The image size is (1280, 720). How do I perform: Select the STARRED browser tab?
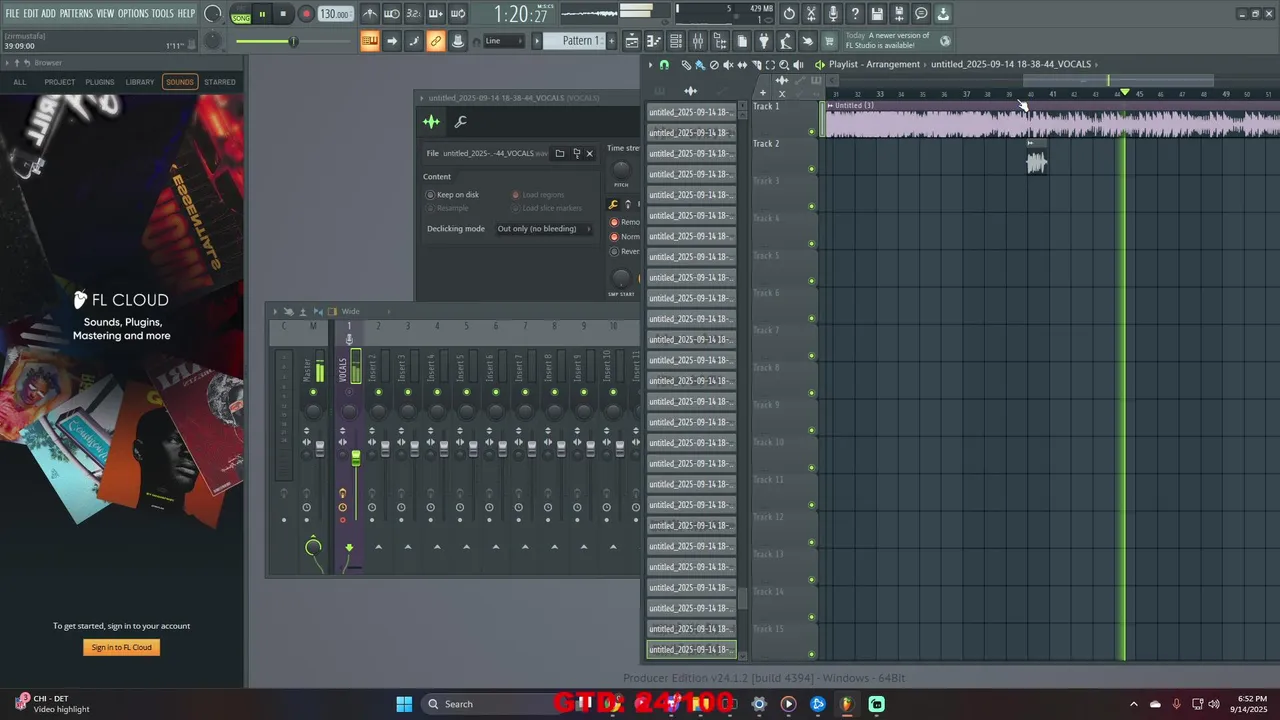pyautogui.click(x=220, y=82)
